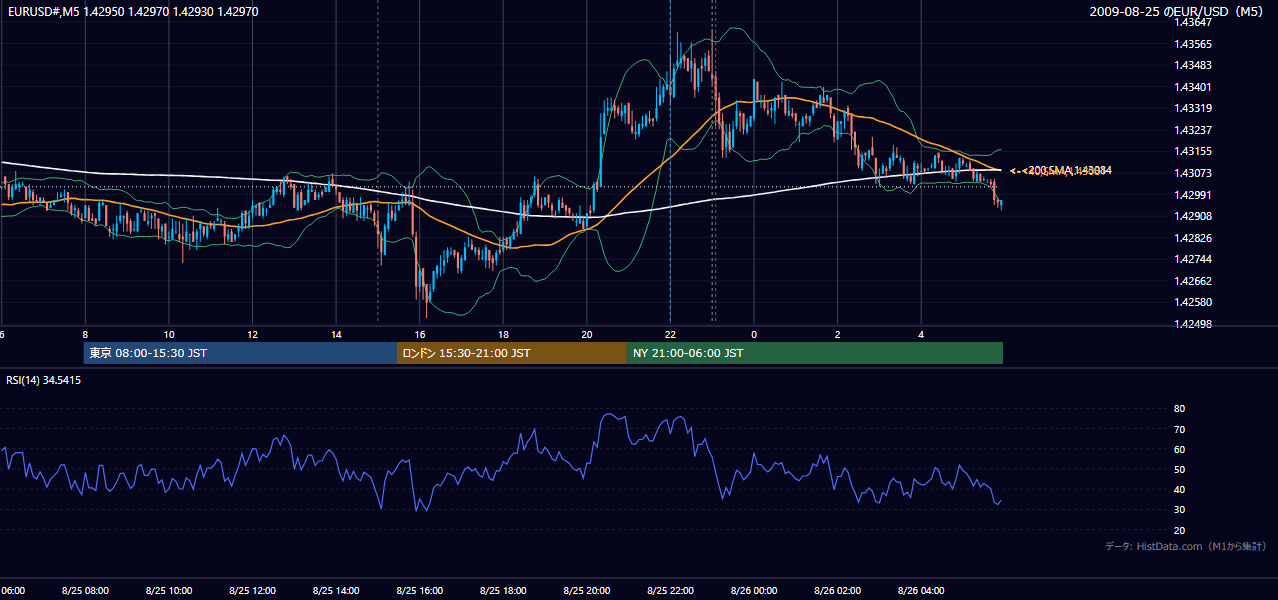Click price axis label 1.43483

tap(1193, 65)
